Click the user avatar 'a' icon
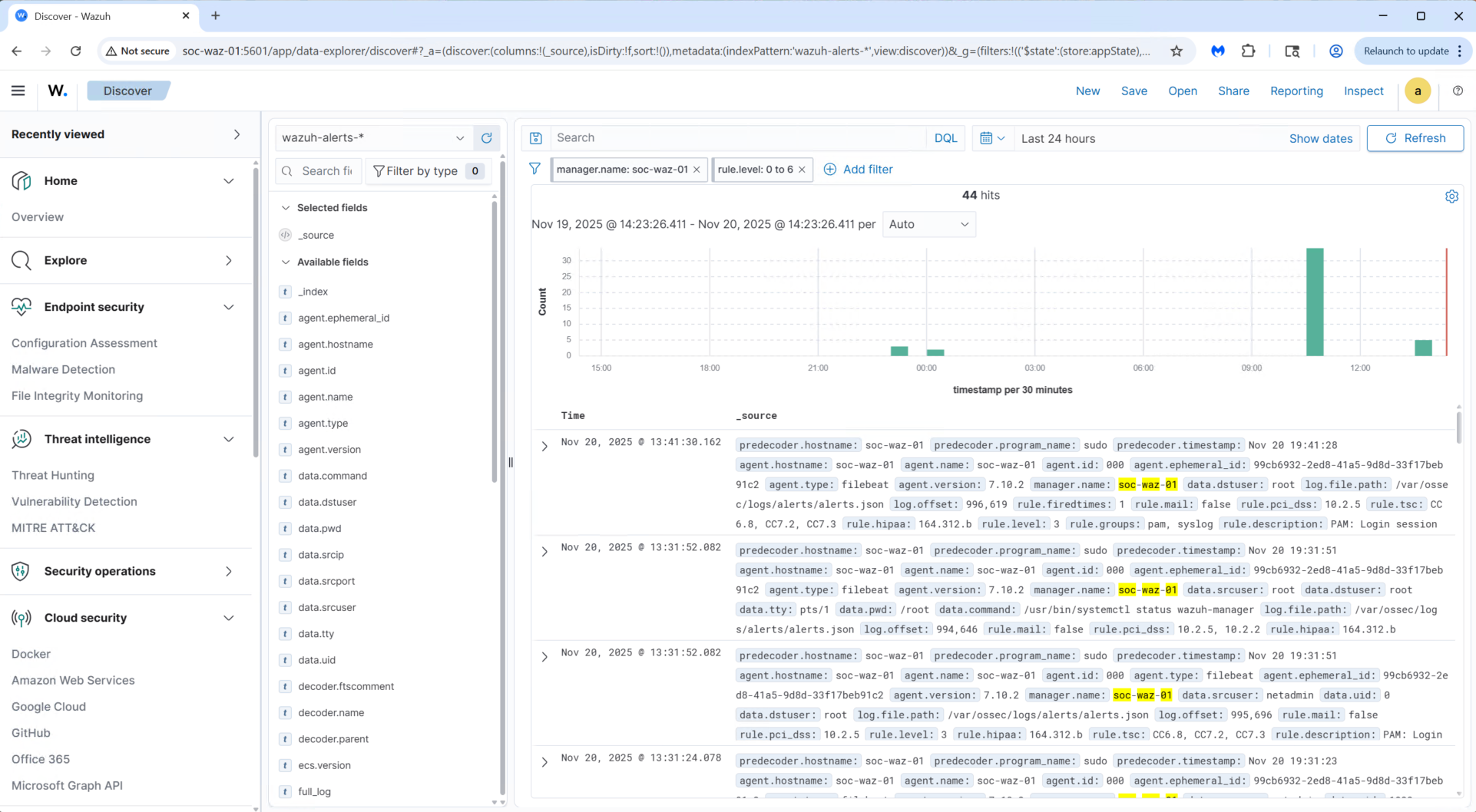1476x812 pixels. point(1417,91)
